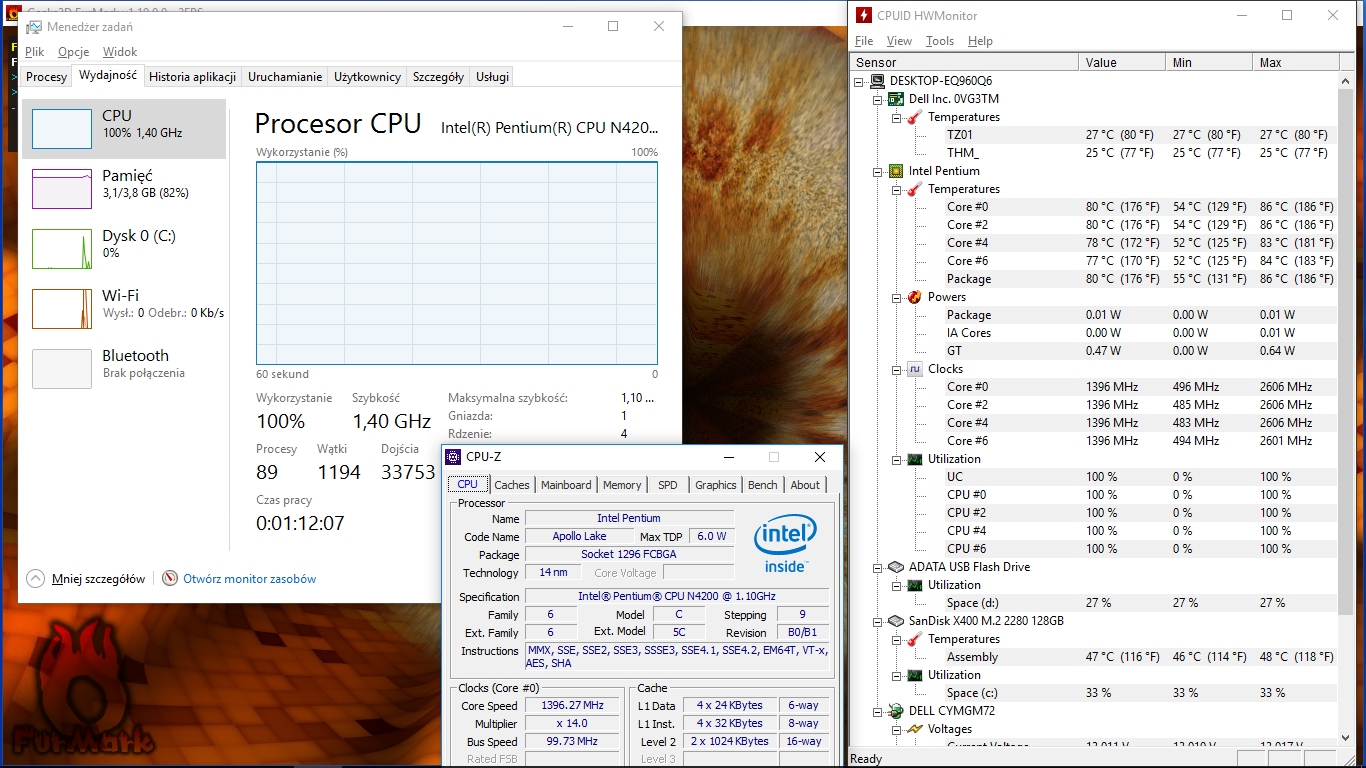Viewport: 1366px width, 768px height.
Task: Open the SPD tab in CPU-Z
Action: coord(668,485)
